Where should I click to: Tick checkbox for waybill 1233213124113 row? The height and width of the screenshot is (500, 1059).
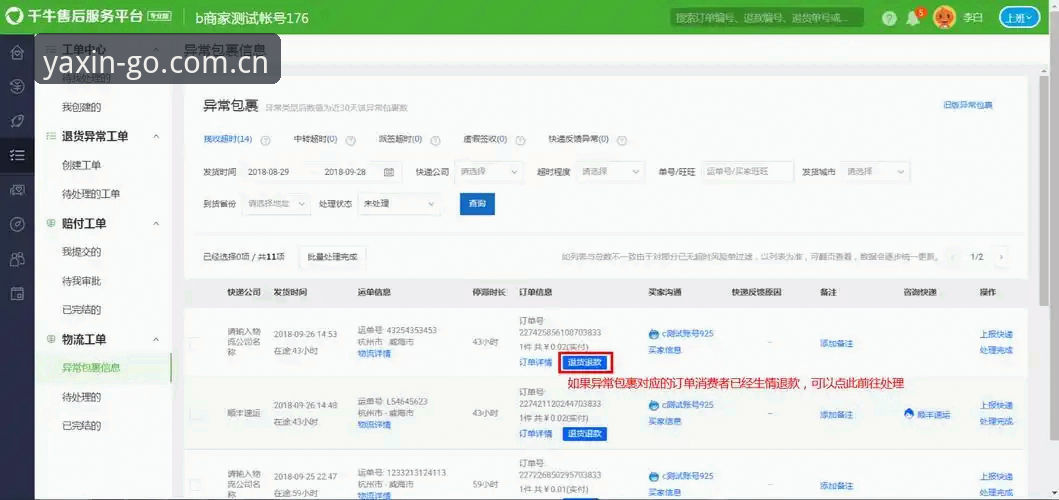[x=195, y=484]
